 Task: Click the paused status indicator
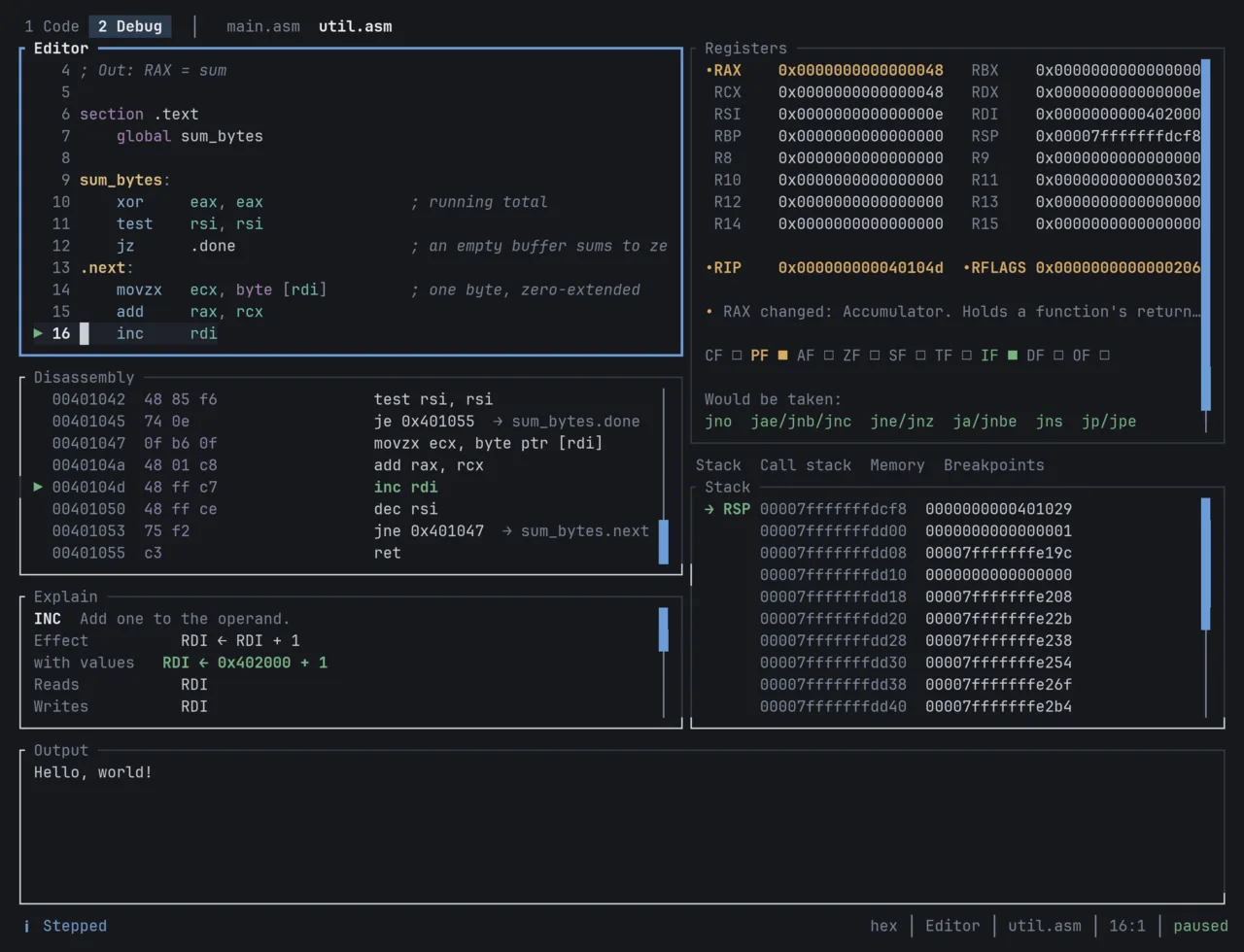[x=1201, y=926]
